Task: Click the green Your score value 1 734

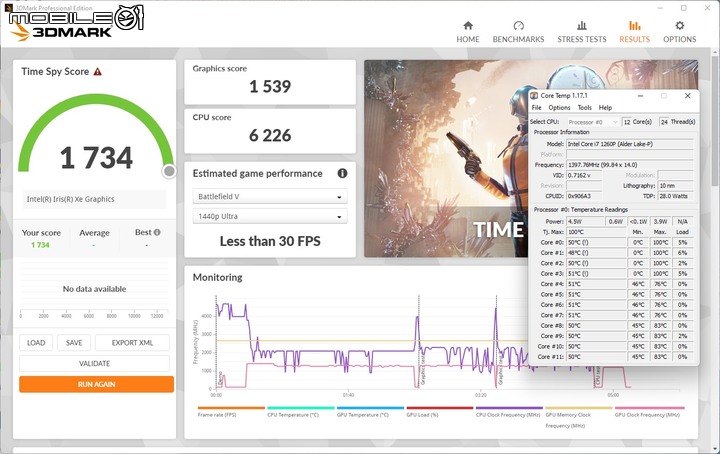Action: pyautogui.click(x=40, y=245)
